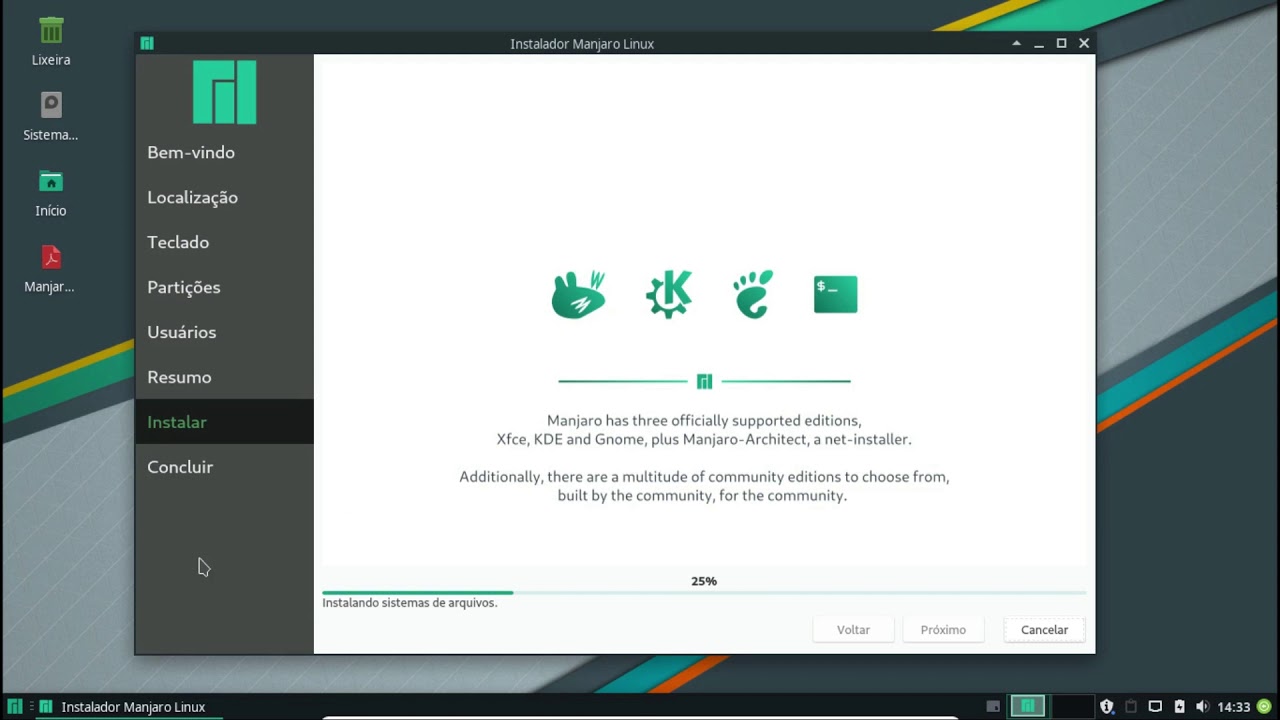Image resolution: width=1280 pixels, height=720 pixels.
Task: Click the 14:33 clock
Action: (1234, 707)
